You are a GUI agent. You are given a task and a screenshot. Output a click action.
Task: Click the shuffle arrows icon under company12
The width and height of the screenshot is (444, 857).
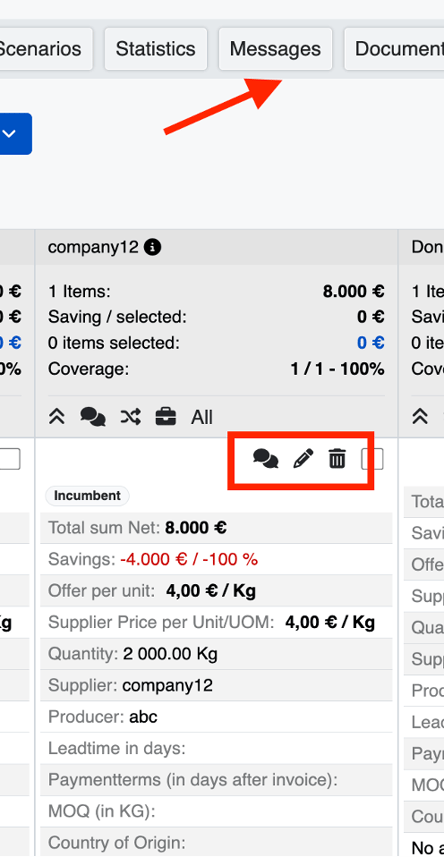[x=131, y=417]
